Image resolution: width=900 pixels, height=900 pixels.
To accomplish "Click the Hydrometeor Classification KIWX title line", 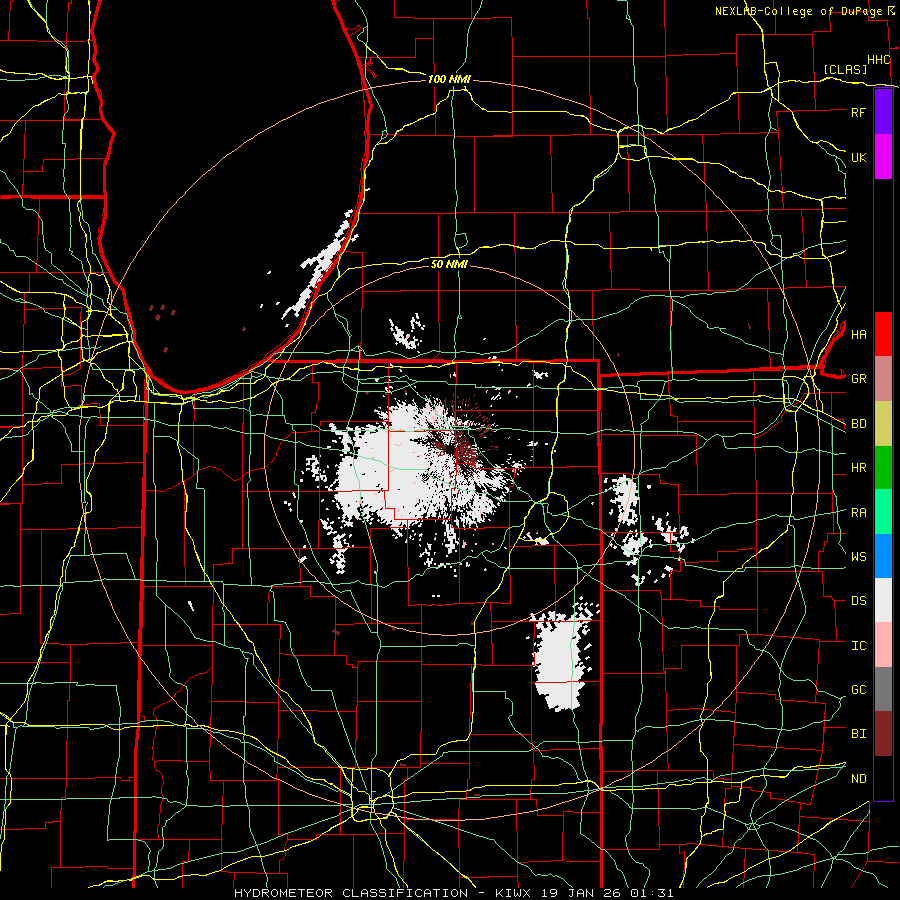I will pyautogui.click(x=453, y=893).
